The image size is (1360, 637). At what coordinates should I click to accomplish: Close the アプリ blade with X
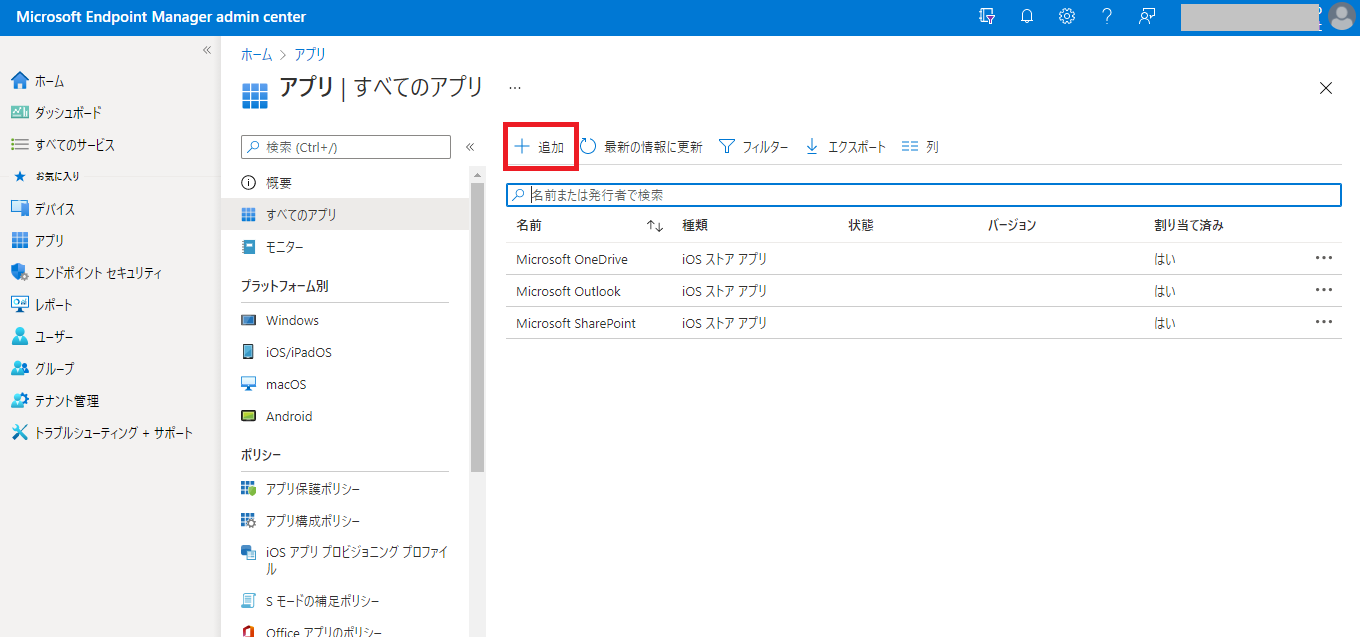coord(1326,88)
